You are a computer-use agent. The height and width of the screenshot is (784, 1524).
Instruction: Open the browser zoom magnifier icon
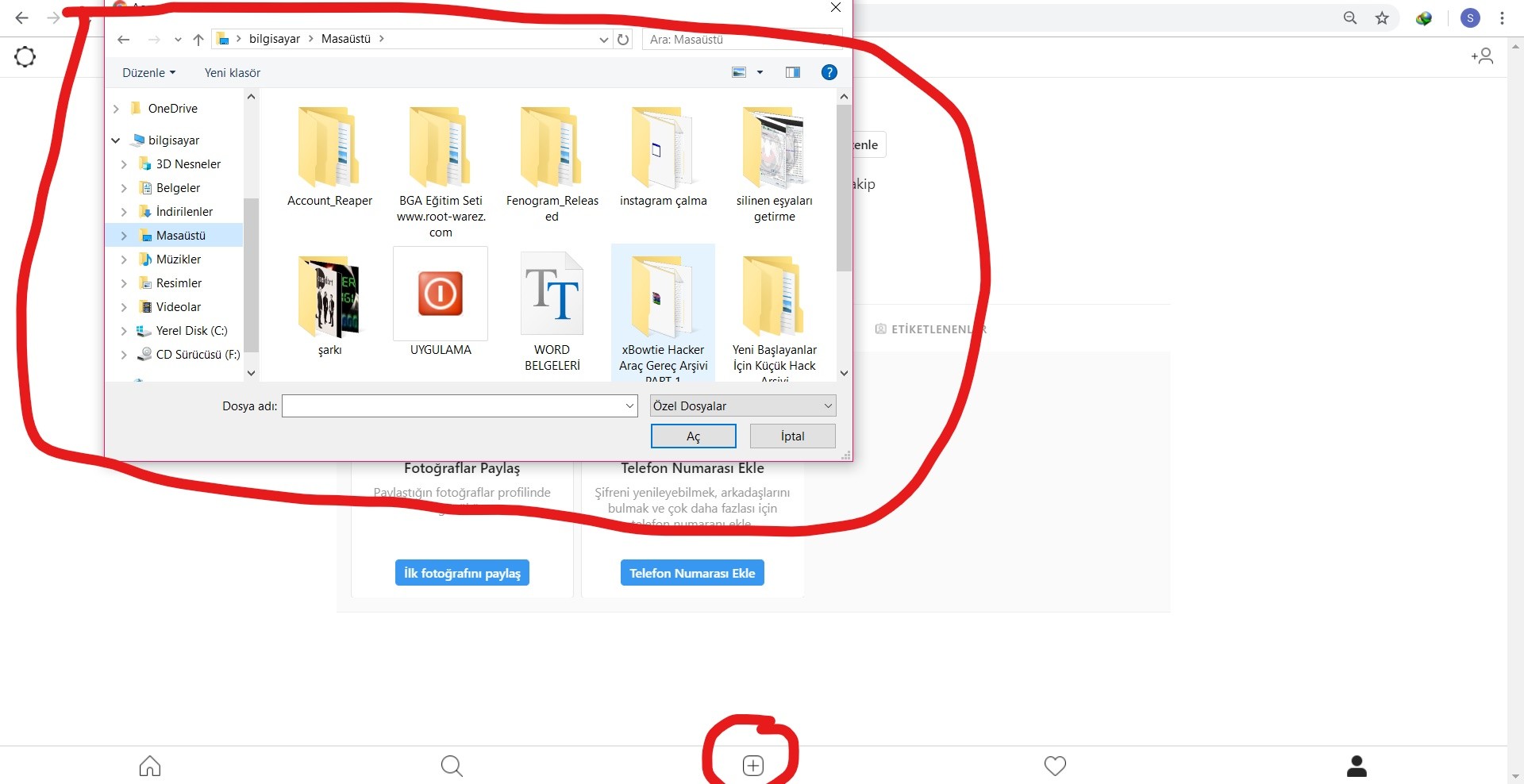coord(1350,17)
